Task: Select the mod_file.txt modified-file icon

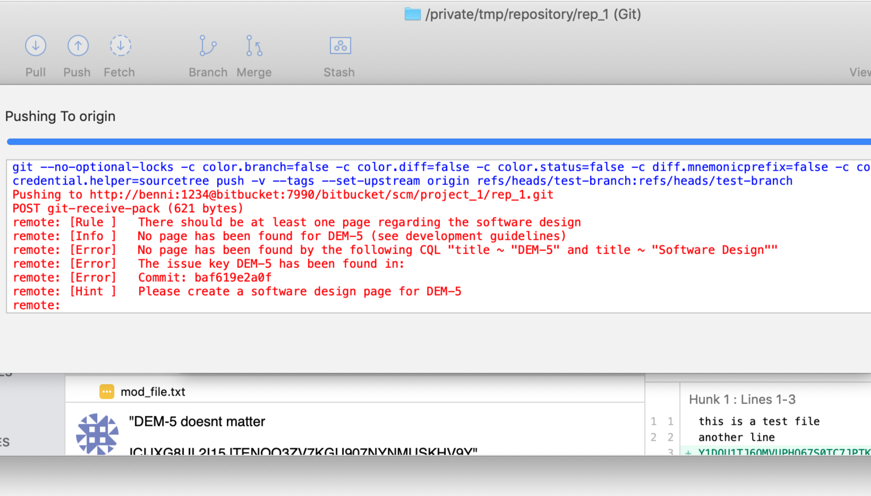Action: 106,392
